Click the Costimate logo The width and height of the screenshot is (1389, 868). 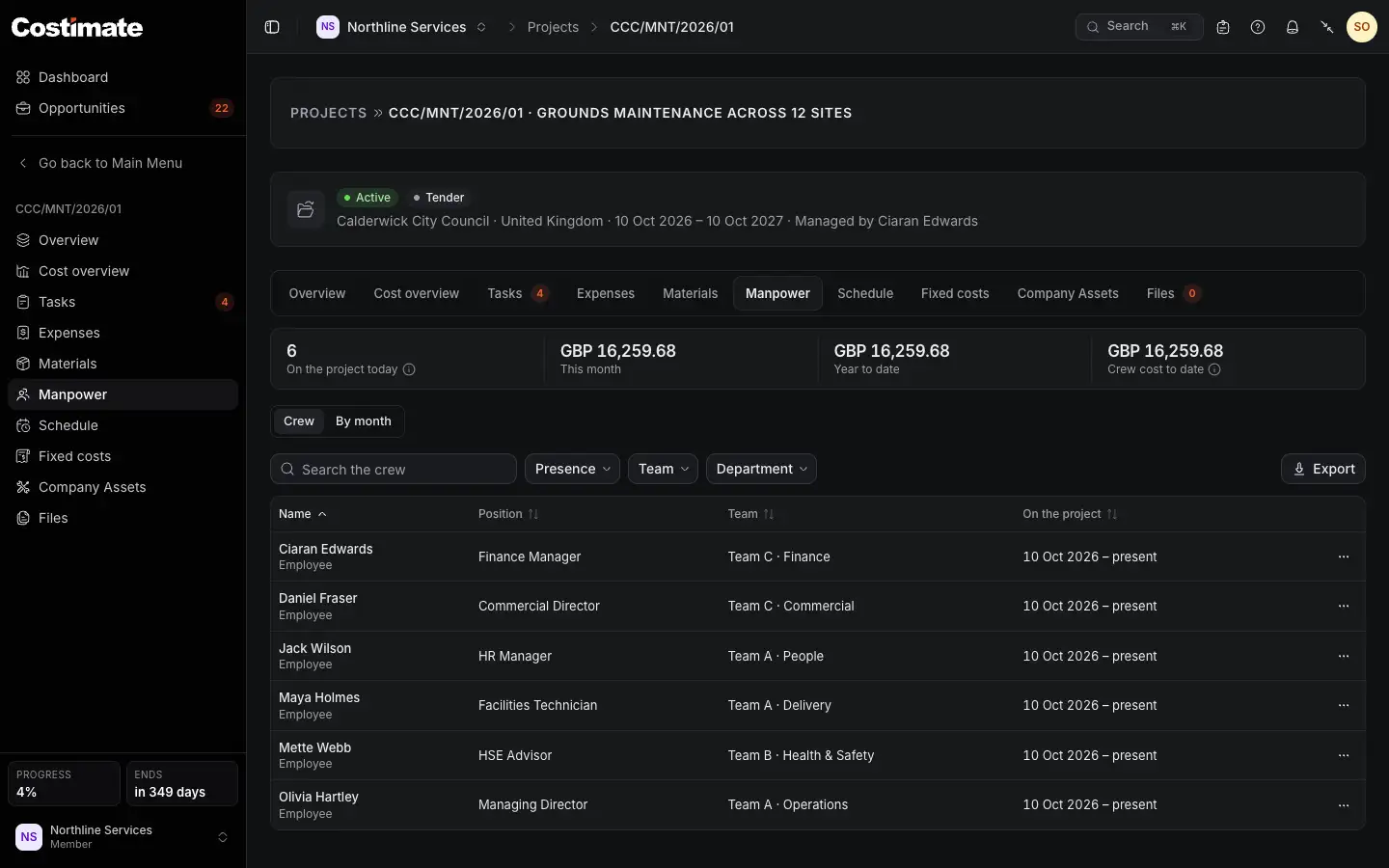pos(77,27)
